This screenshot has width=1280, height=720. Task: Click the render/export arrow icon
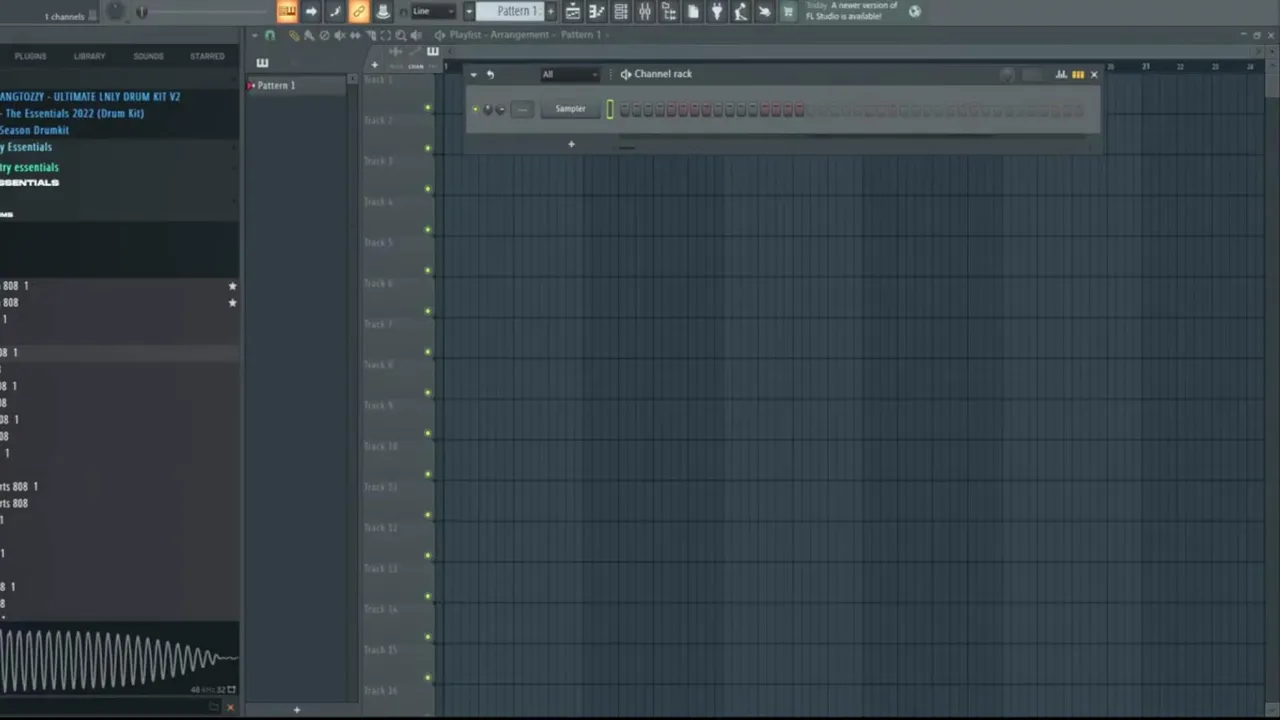click(x=765, y=11)
